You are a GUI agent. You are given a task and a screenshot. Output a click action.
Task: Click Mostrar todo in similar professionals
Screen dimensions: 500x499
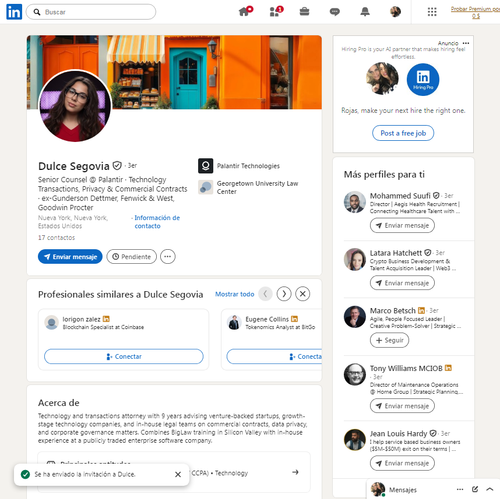[x=235, y=294]
